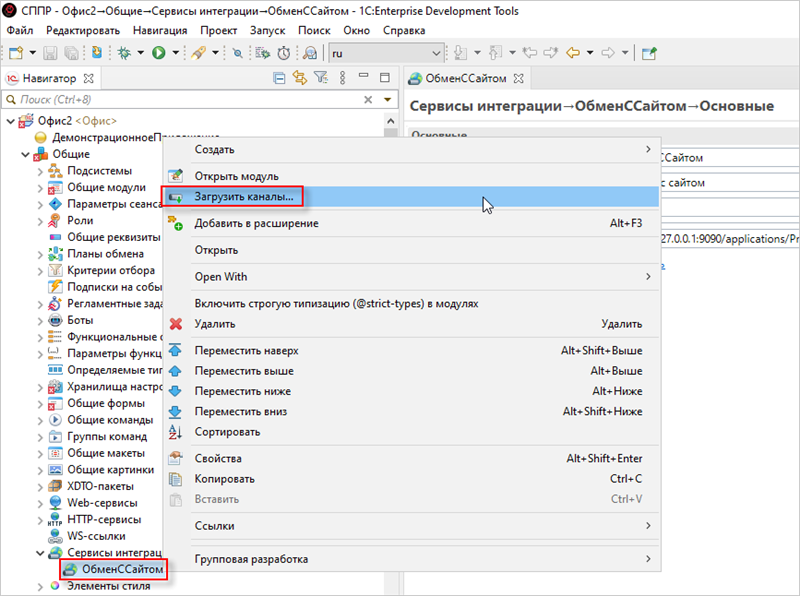Enable strict typing (@strict-types) menu option
This screenshot has width=800, height=596.
(x=336, y=302)
